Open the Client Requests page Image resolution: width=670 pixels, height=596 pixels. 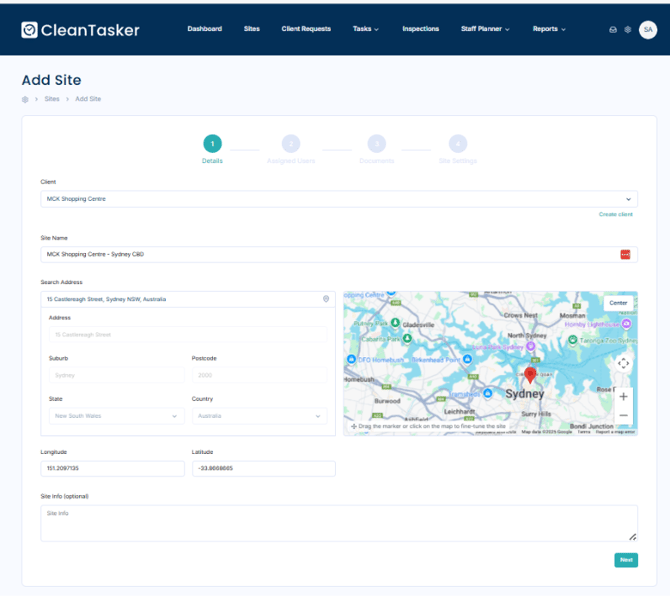(x=306, y=29)
